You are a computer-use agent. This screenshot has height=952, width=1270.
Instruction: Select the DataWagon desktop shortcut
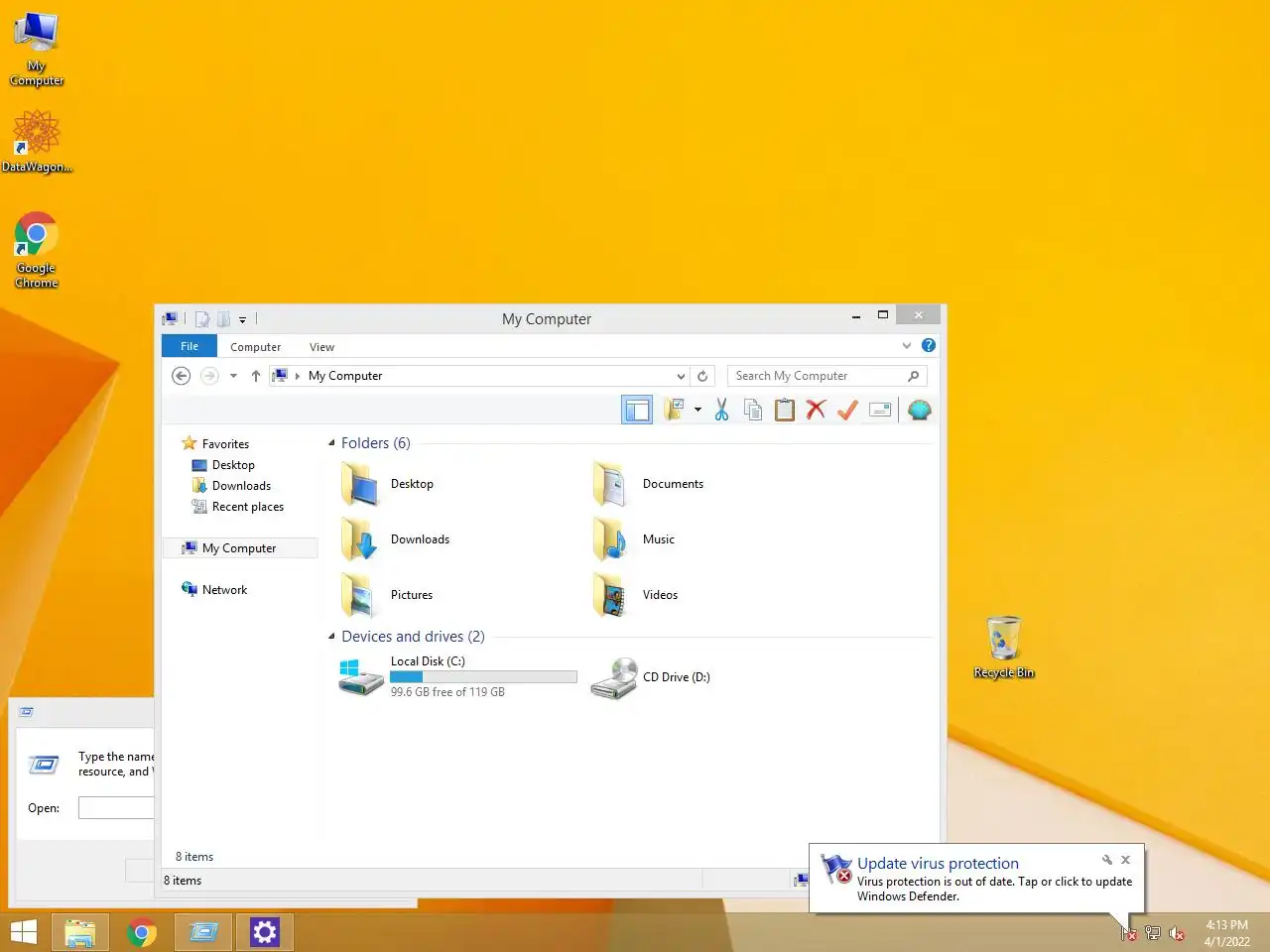37,141
